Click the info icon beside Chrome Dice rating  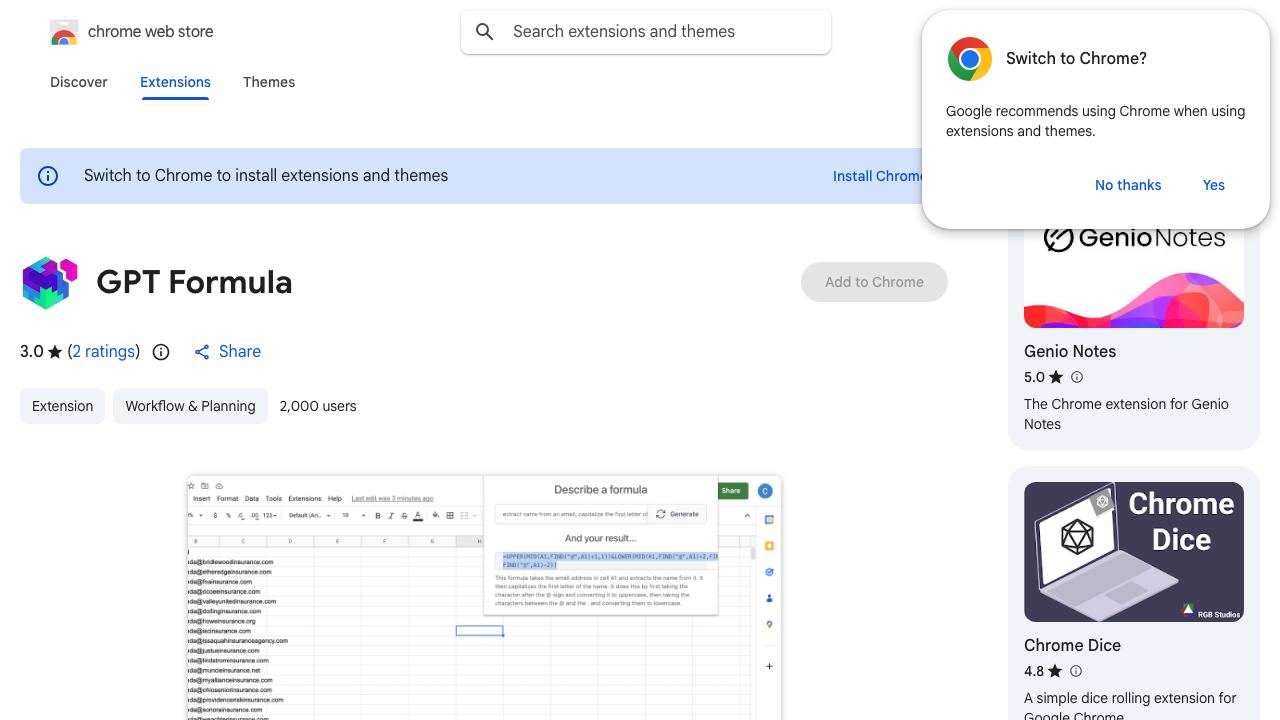tap(1076, 671)
